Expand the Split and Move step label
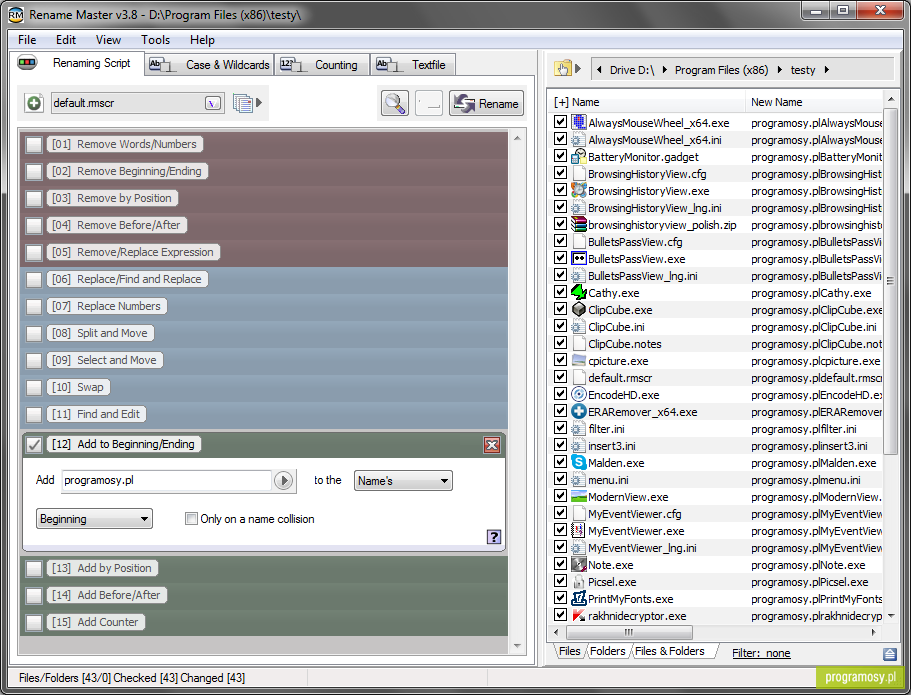 100,333
